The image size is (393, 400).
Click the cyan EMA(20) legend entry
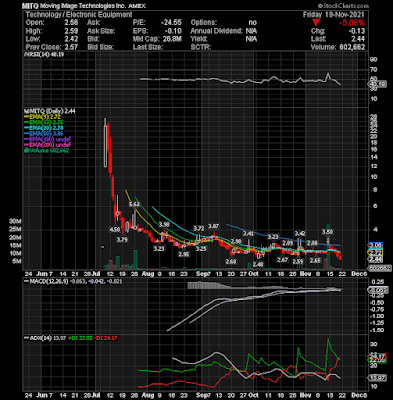[44, 128]
